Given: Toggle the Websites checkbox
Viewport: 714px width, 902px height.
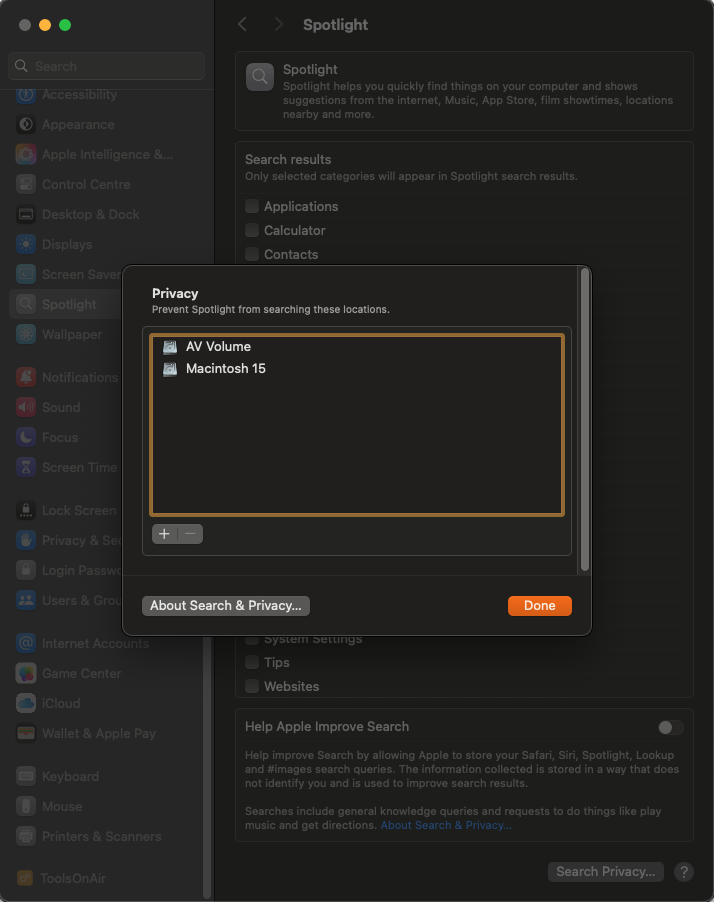Looking at the screenshot, I should [252, 686].
